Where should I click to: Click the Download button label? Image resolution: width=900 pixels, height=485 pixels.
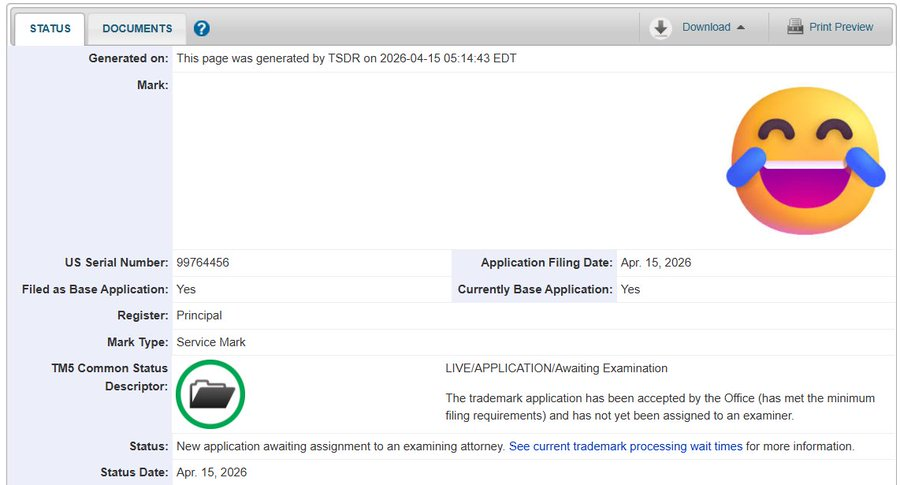706,27
